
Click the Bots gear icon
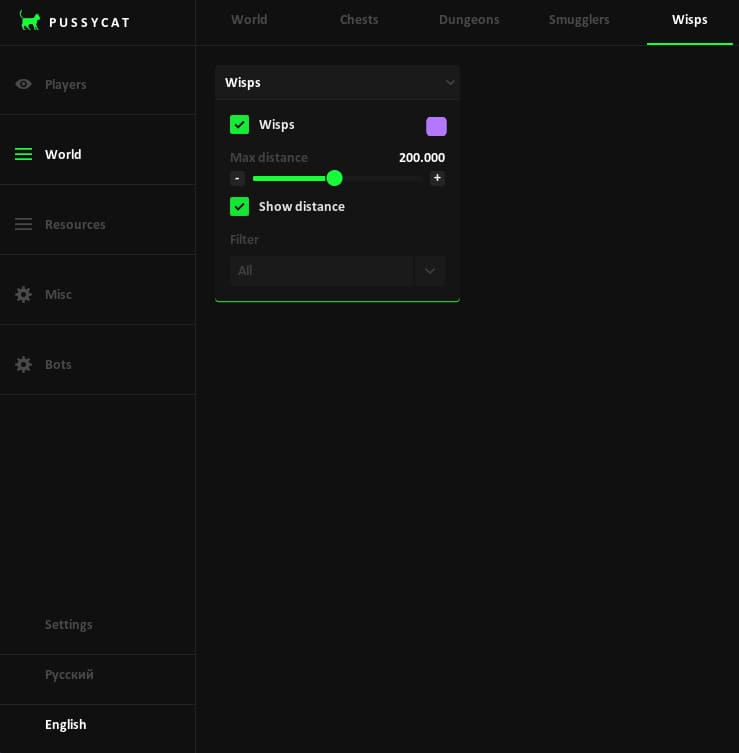[x=23, y=364]
